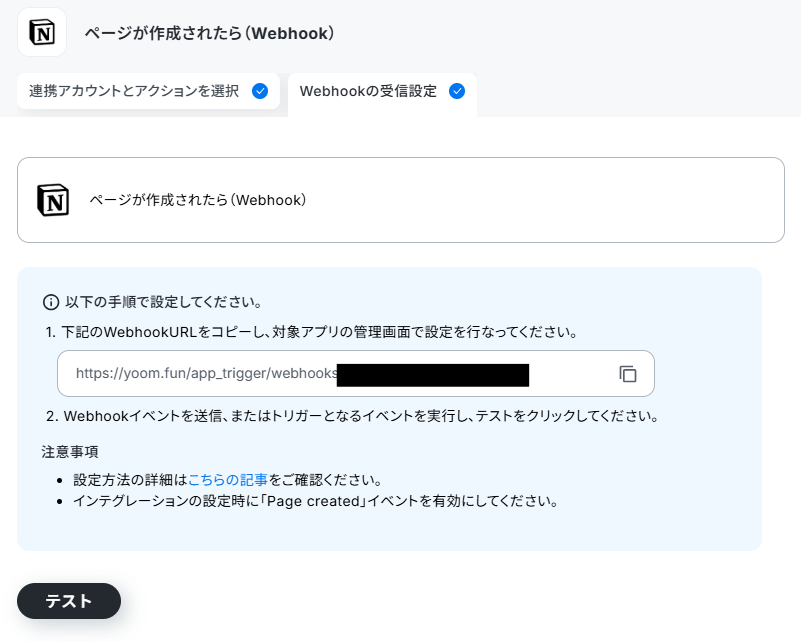The width and height of the screenshot is (801, 642).
Task: Click the blacked-out portion of the webhook URL
Action: (x=433, y=375)
